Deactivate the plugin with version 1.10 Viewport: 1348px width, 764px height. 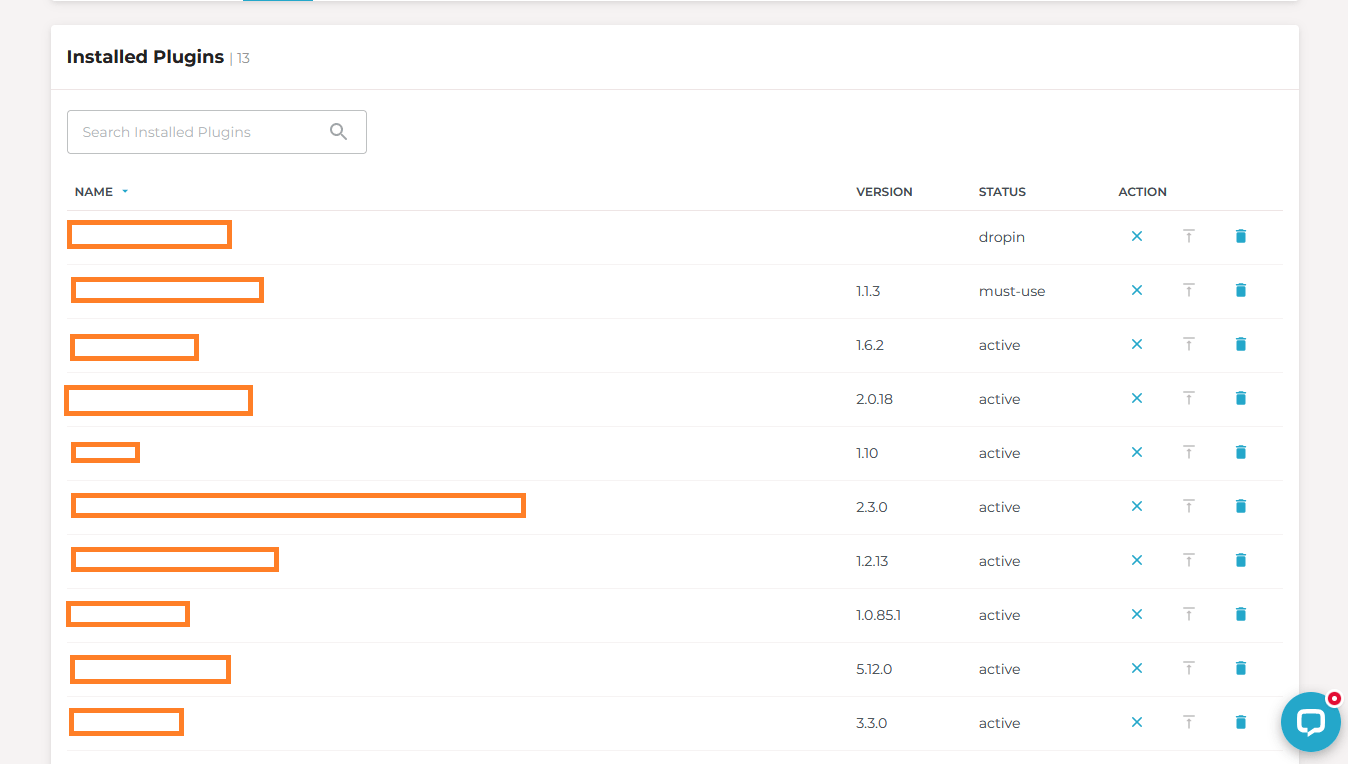(1136, 452)
